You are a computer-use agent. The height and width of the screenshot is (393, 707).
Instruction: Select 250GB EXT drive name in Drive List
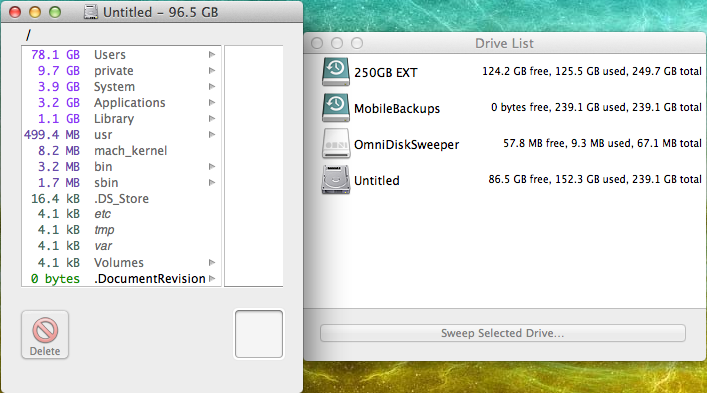pyautogui.click(x=386, y=73)
